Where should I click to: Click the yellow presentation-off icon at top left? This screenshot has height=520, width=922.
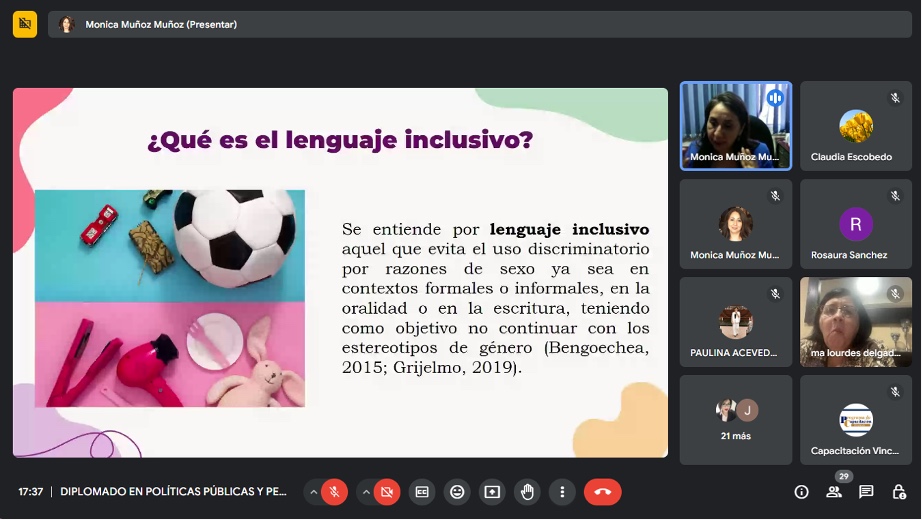coord(25,24)
